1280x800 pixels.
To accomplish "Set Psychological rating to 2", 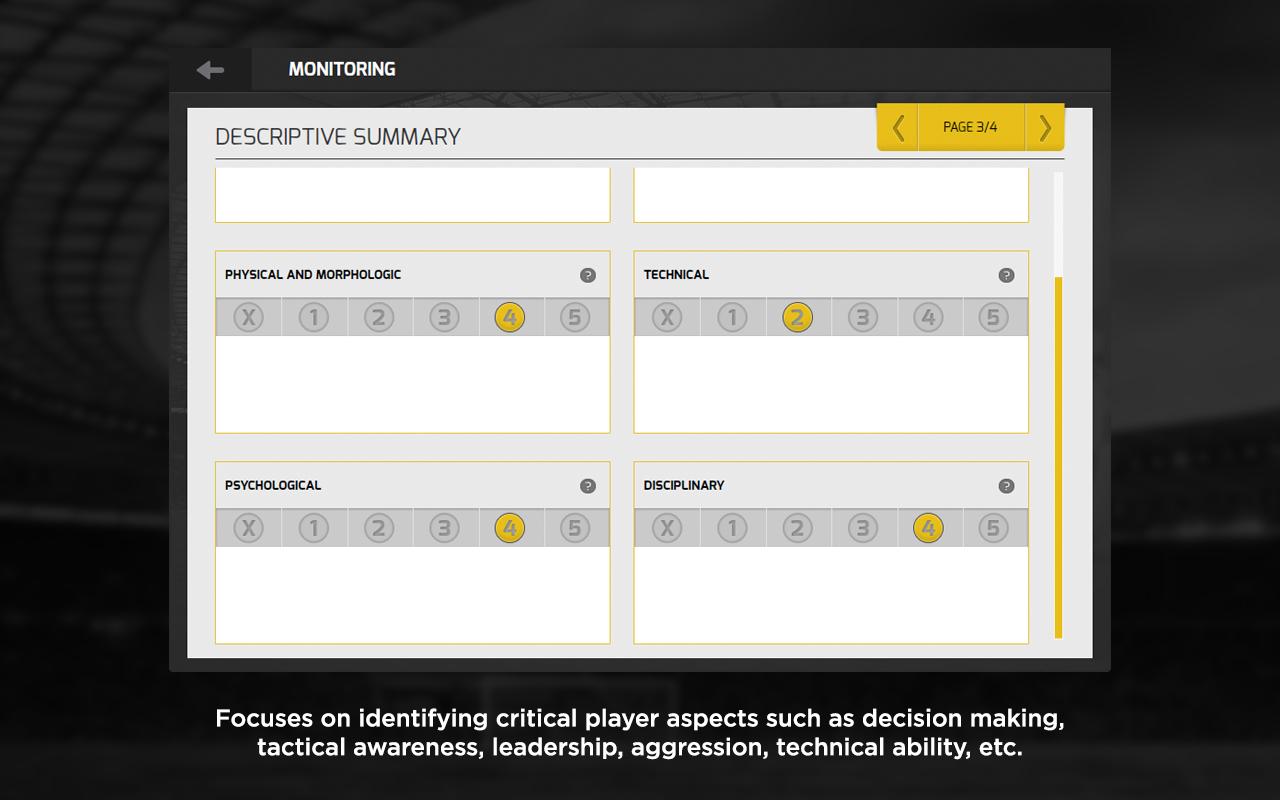I will point(379,528).
